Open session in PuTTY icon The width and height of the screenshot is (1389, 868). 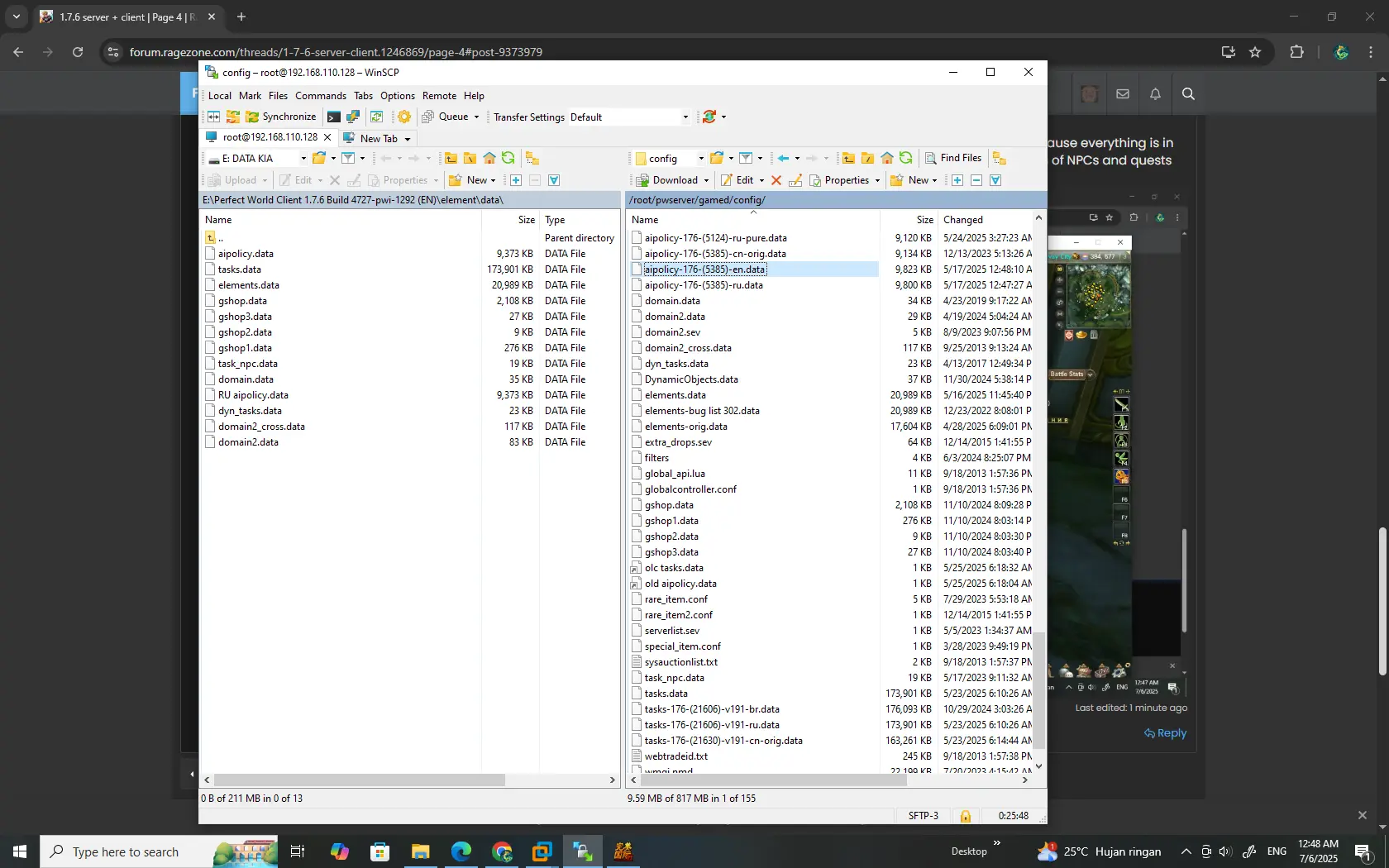353,117
